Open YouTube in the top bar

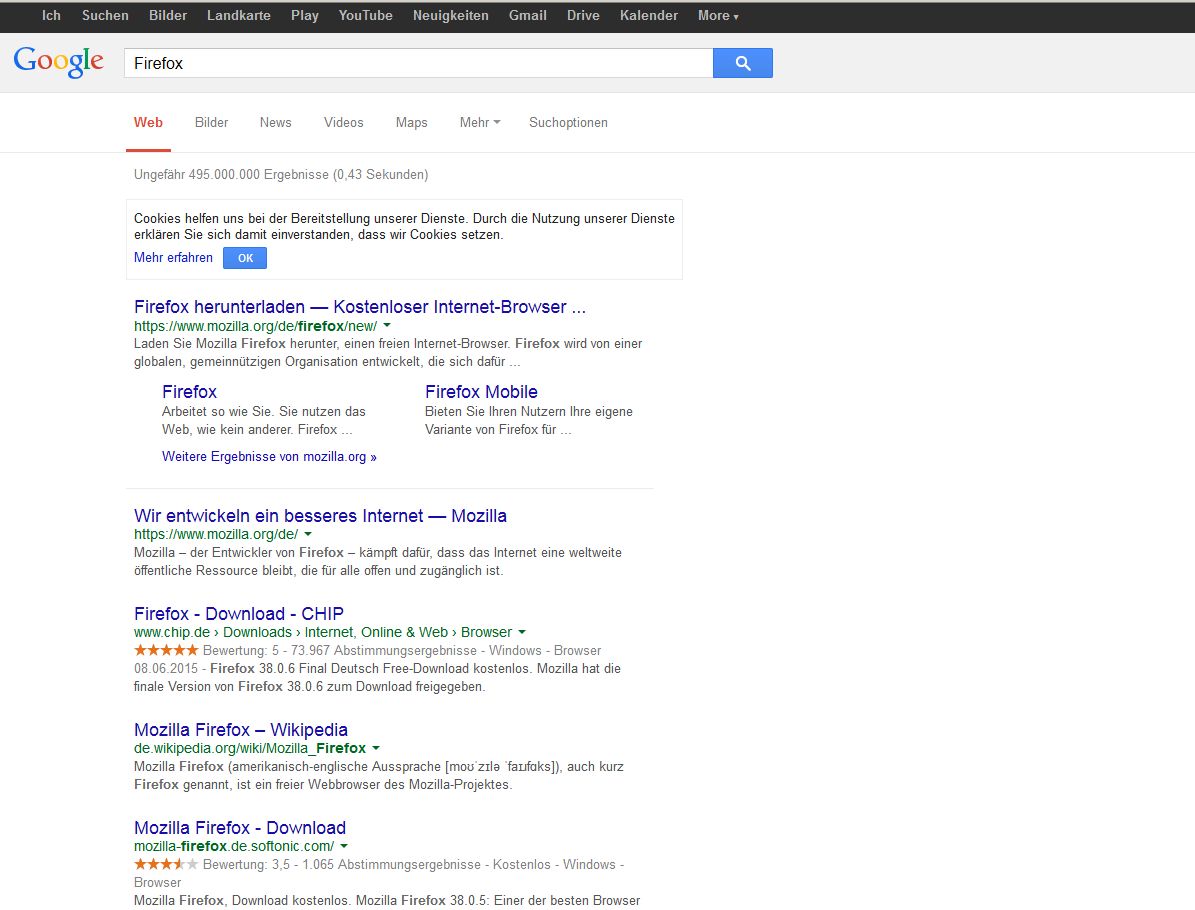[x=366, y=15]
